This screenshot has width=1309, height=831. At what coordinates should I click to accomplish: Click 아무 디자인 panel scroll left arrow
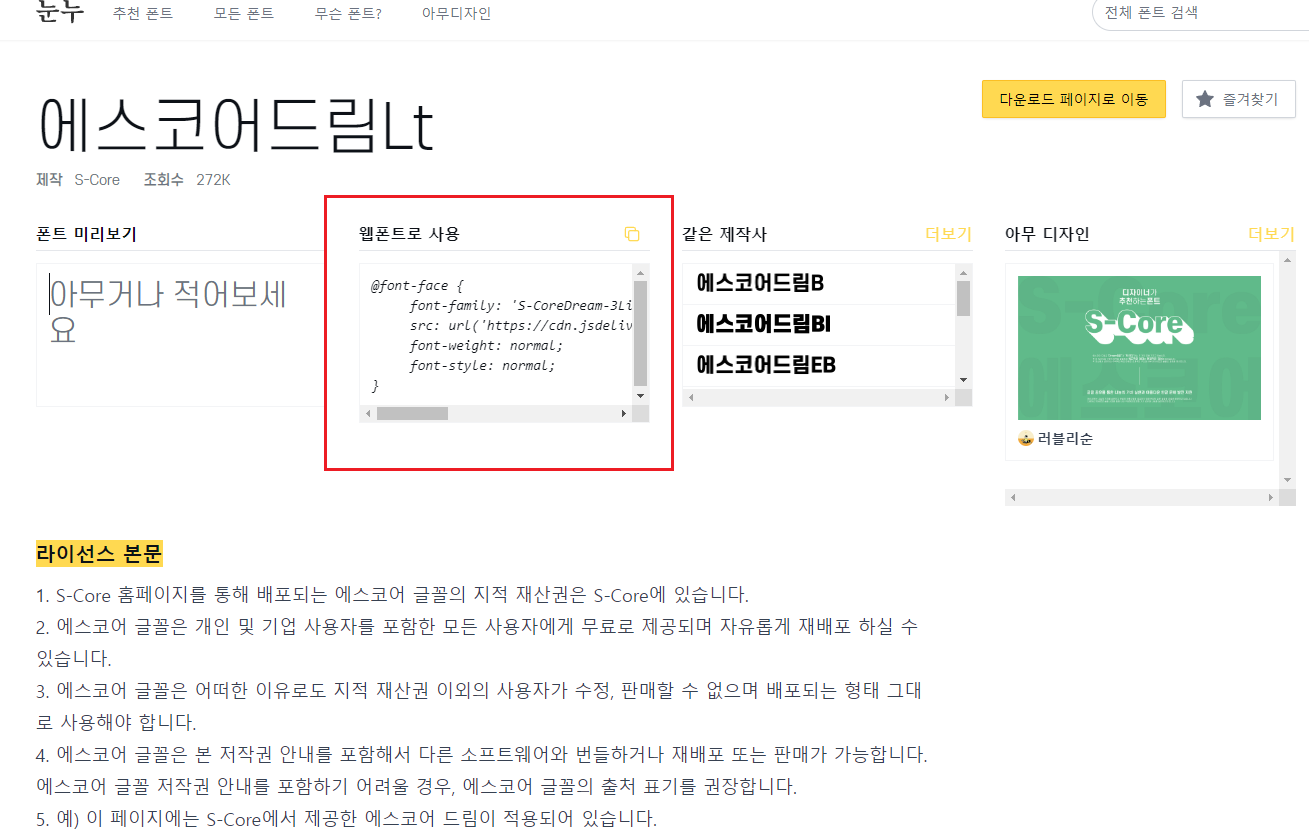pos(1014,497)
